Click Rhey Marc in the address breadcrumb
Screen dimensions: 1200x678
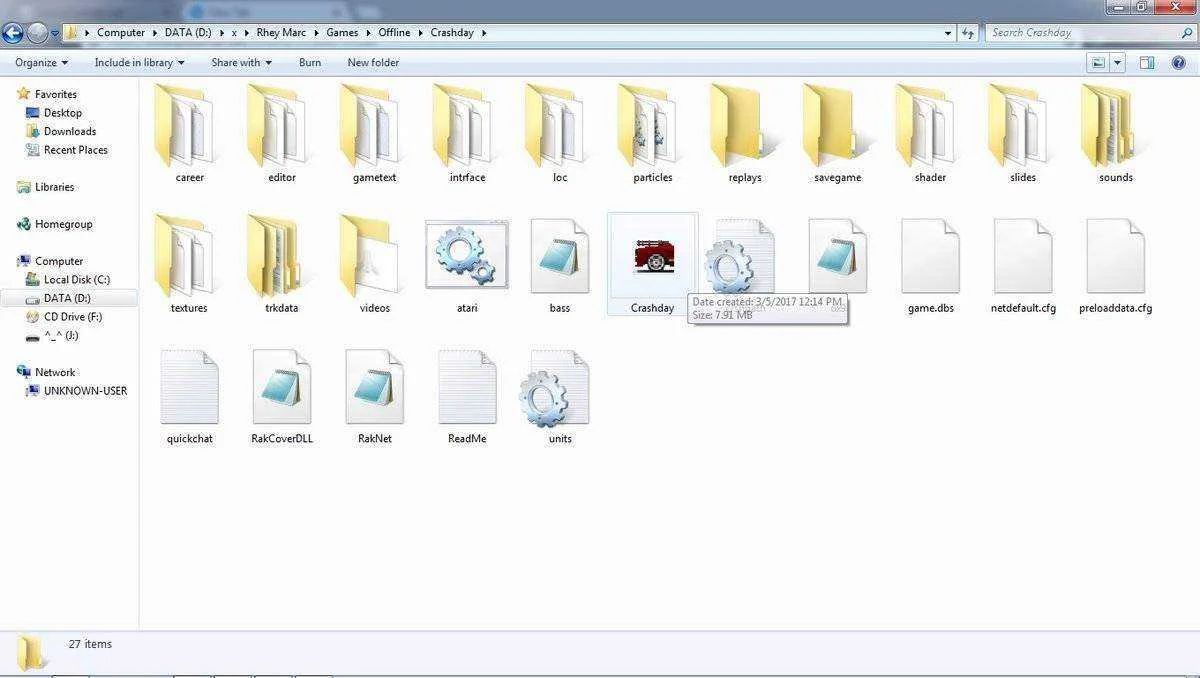(x=282, y=32)
